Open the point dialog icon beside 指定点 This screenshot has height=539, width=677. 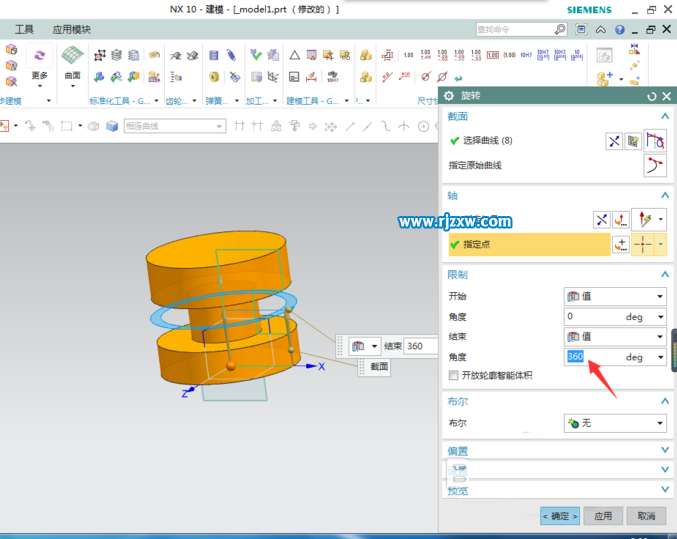point(621,244)
